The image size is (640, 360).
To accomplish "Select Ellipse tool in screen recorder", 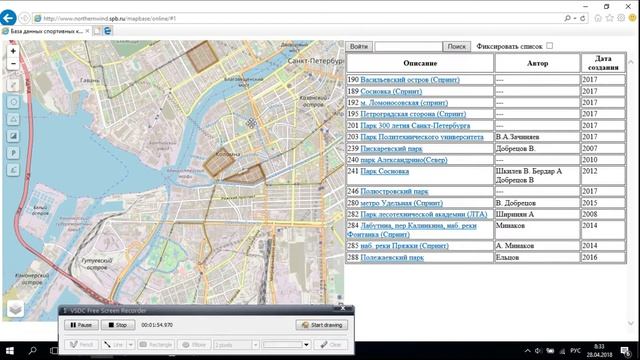I will coord(194,345).
